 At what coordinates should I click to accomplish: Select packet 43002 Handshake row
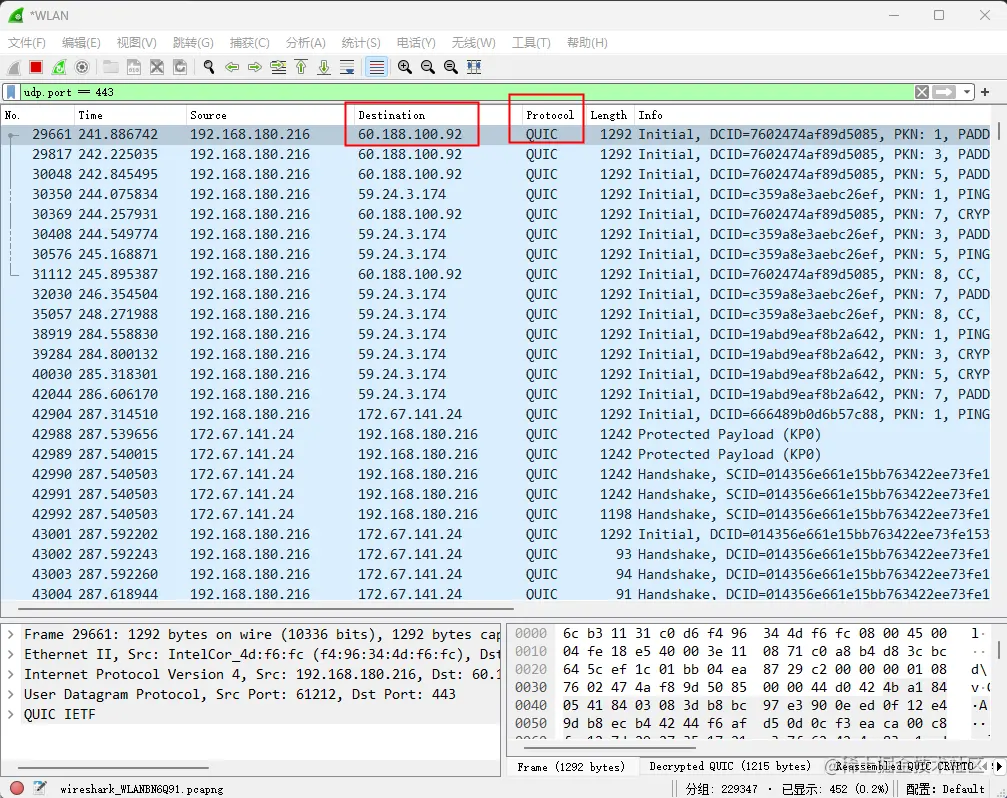496,554
